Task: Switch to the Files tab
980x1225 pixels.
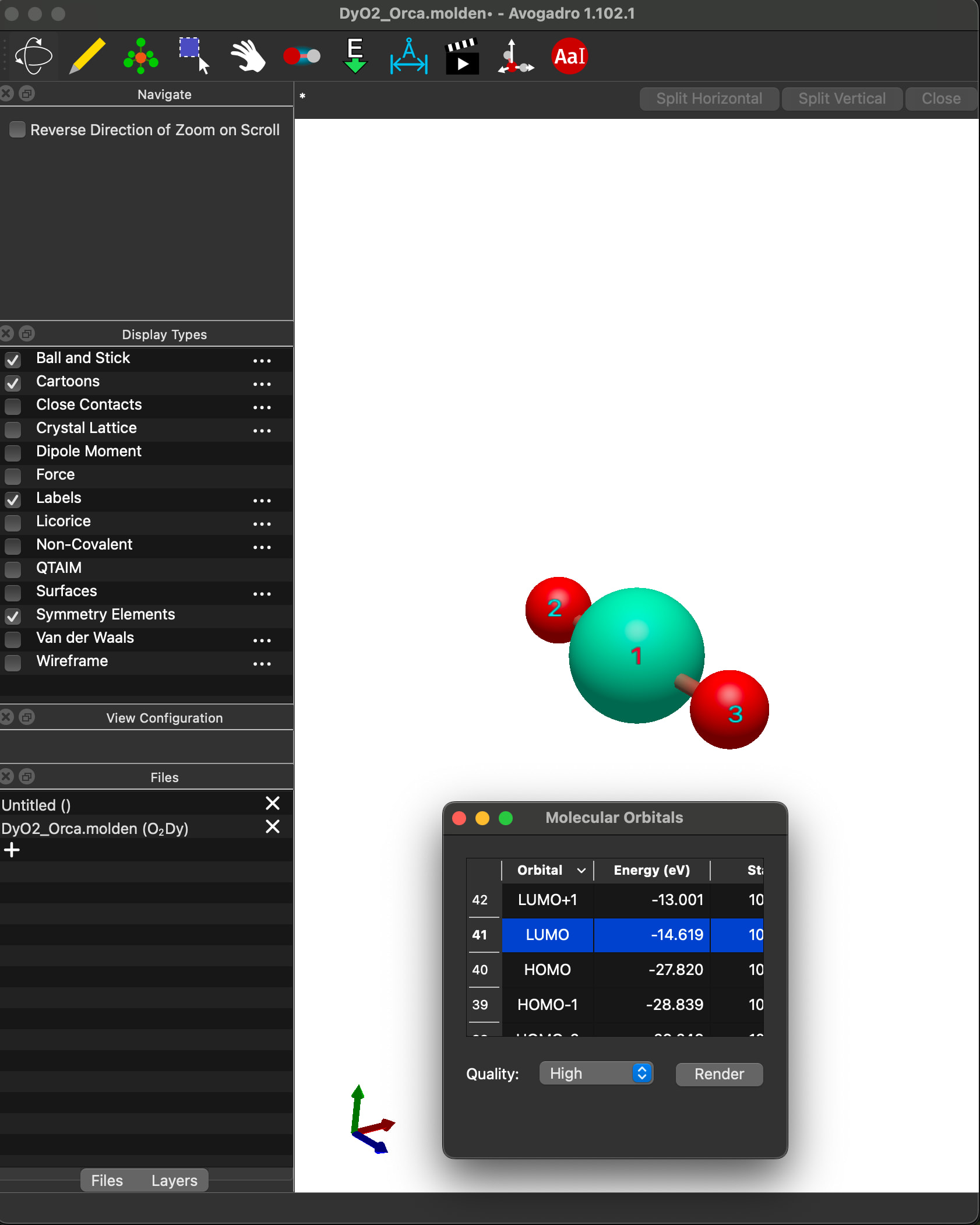Action: (x=107, y=1180)
